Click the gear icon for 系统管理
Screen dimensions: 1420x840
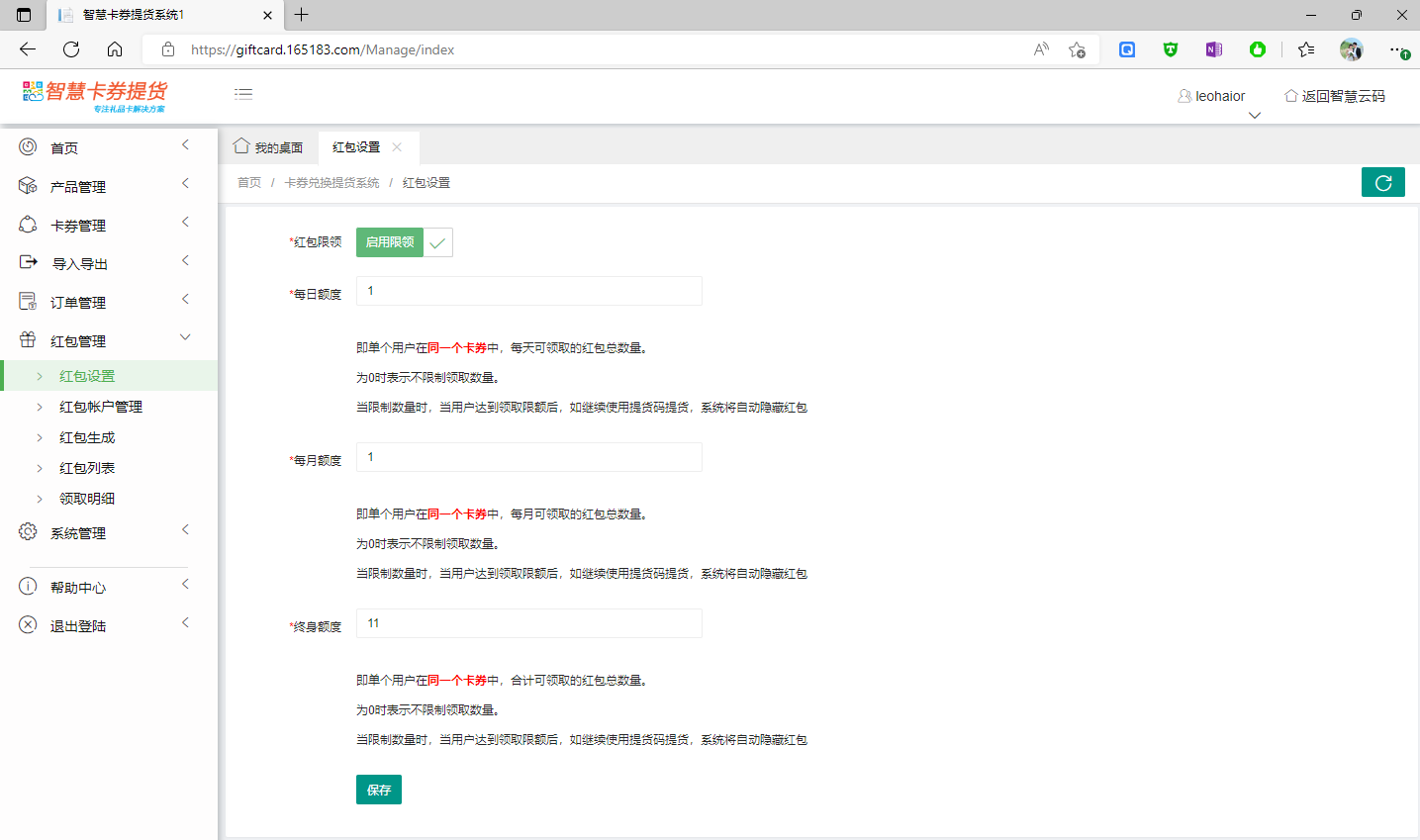(28, 532)
